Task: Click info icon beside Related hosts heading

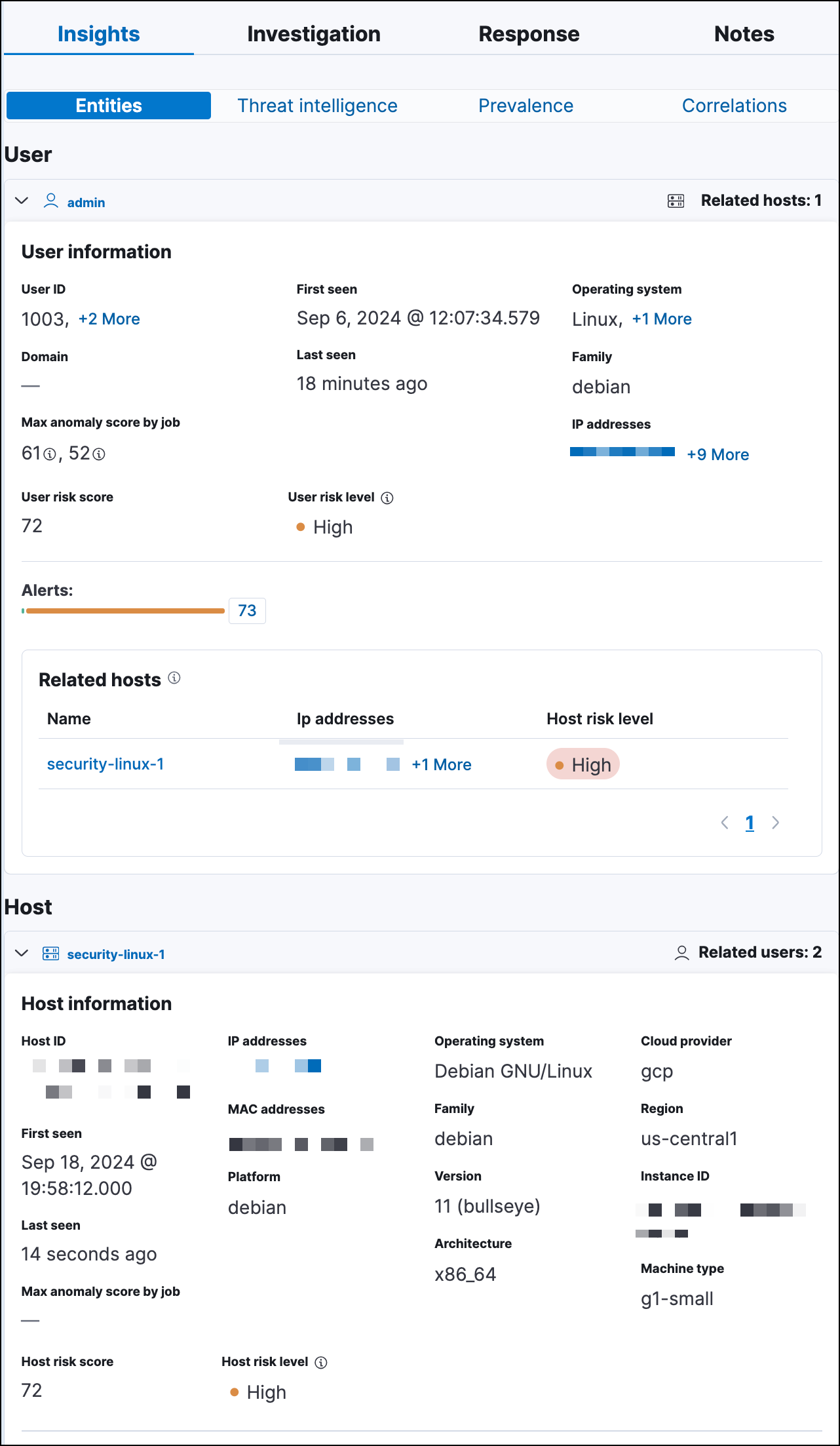Action: point(174,678)
